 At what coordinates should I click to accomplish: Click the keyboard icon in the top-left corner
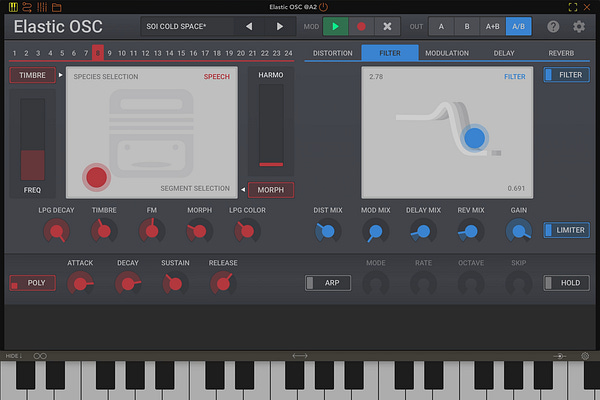coord(13,7)
